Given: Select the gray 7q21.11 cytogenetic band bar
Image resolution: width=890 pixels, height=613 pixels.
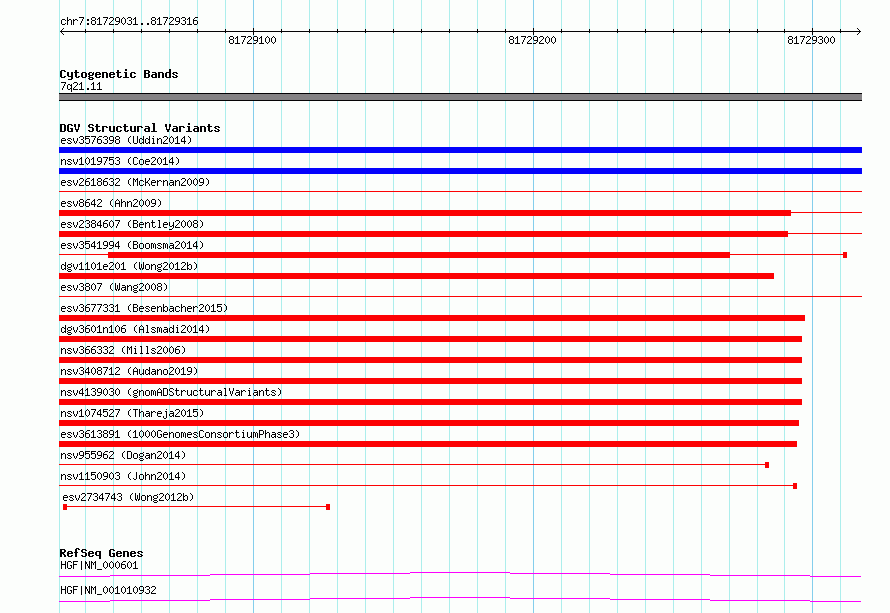Looking at the screenshot, I should pyautogui.click(x=460, y=97).
